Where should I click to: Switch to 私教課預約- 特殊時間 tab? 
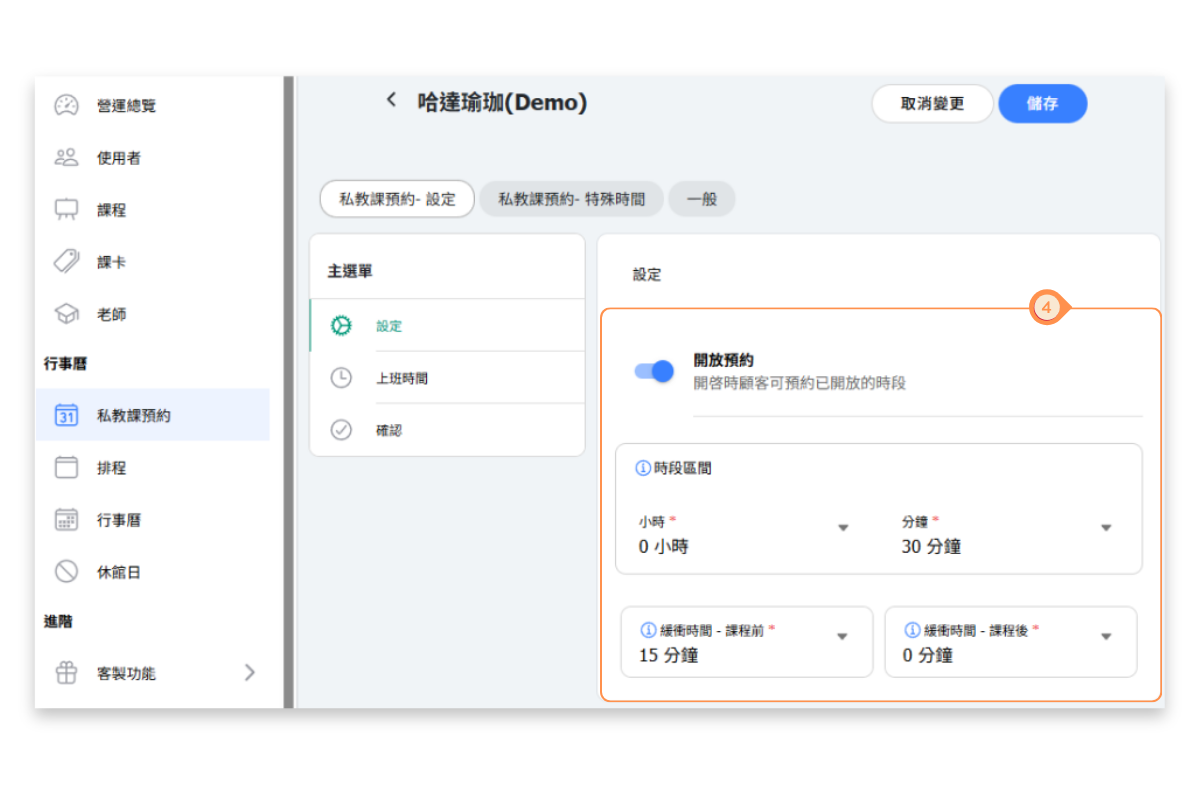571,199
